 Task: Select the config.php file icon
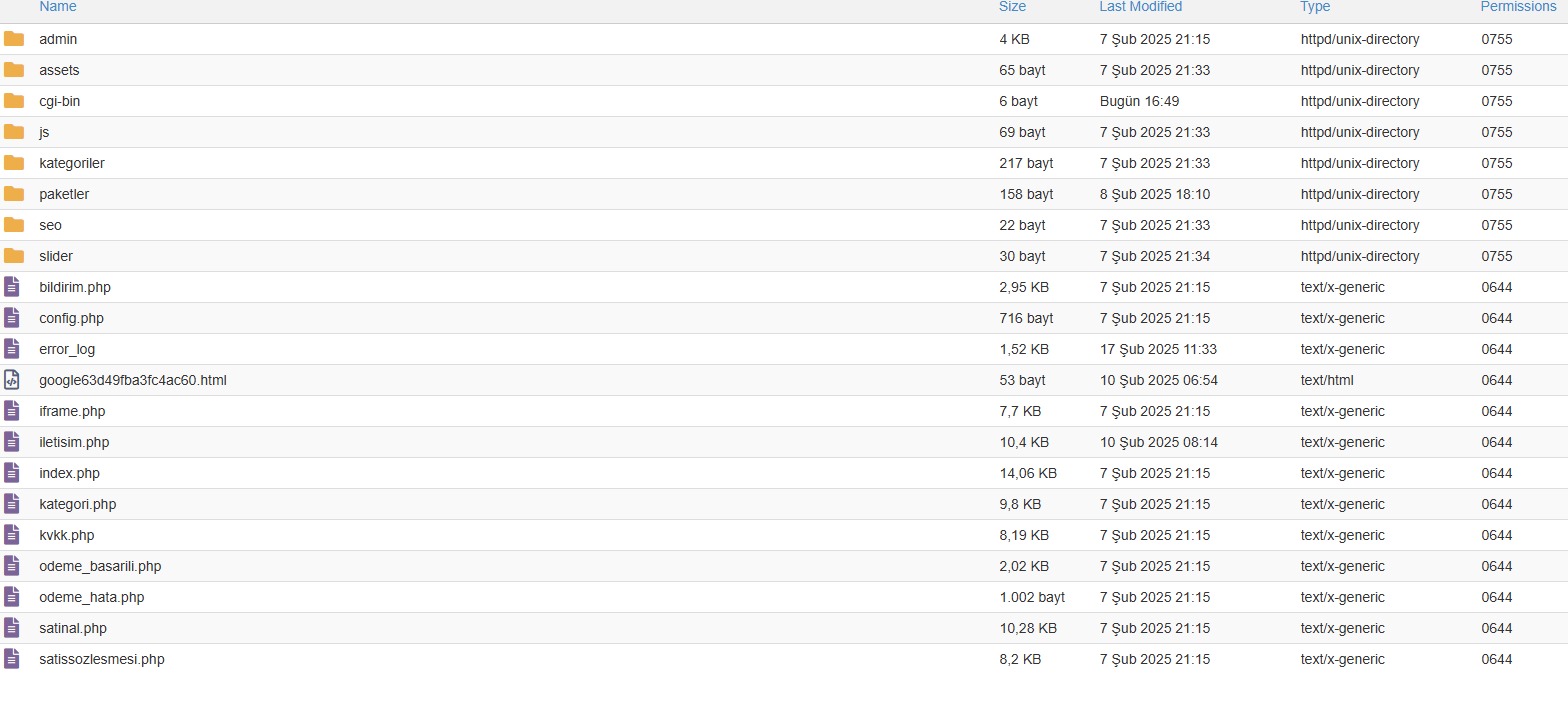[x=12, y=318]
